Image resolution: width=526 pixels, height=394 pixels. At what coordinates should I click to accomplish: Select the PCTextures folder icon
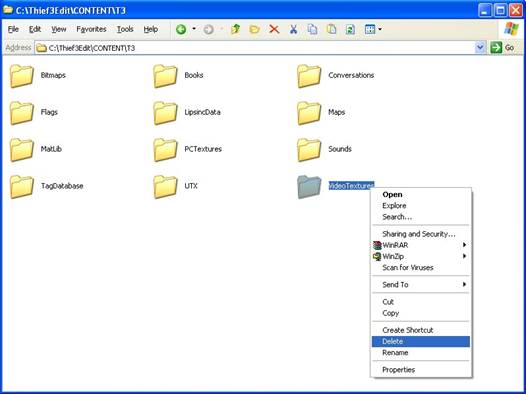tap(165, 150)
